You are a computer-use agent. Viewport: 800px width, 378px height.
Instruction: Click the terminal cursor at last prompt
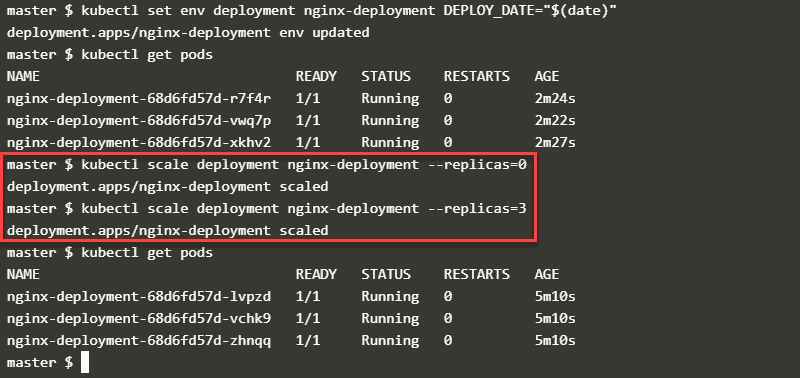tap(85, 362)
